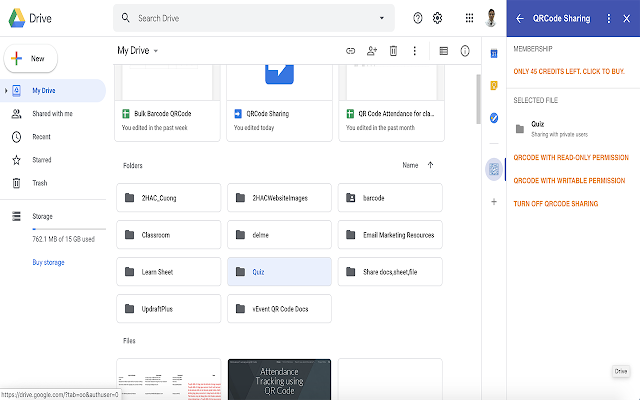
Task: Show the view details info icon
Action: [465, 51]
